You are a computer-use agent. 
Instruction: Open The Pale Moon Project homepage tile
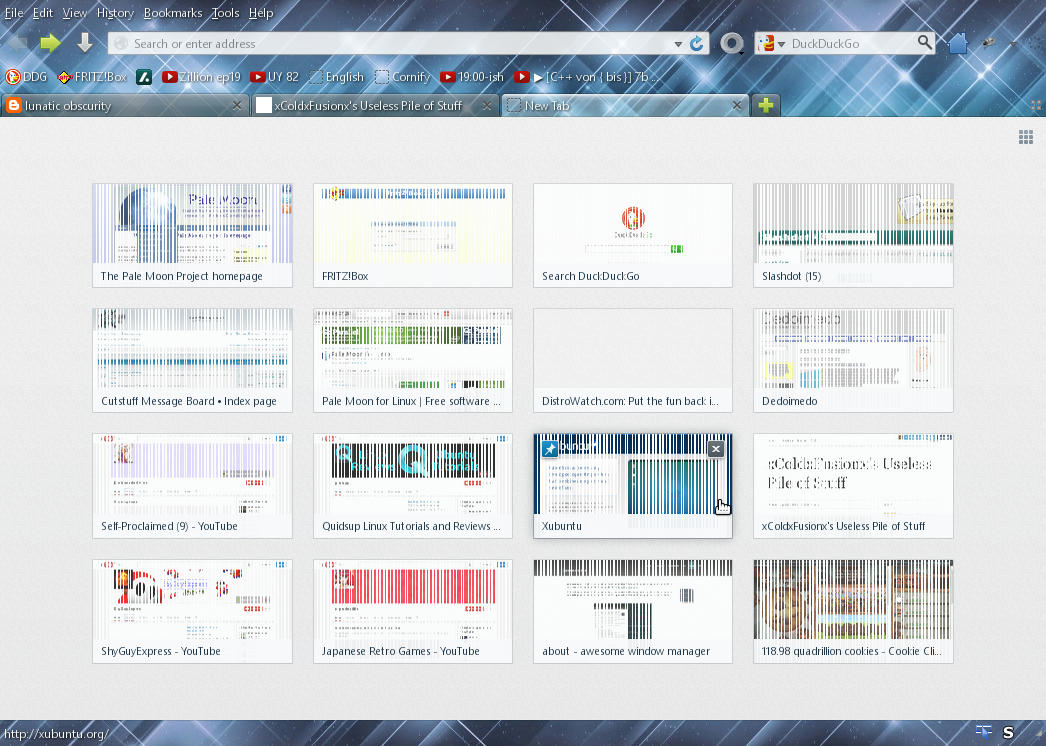(192, 235)
